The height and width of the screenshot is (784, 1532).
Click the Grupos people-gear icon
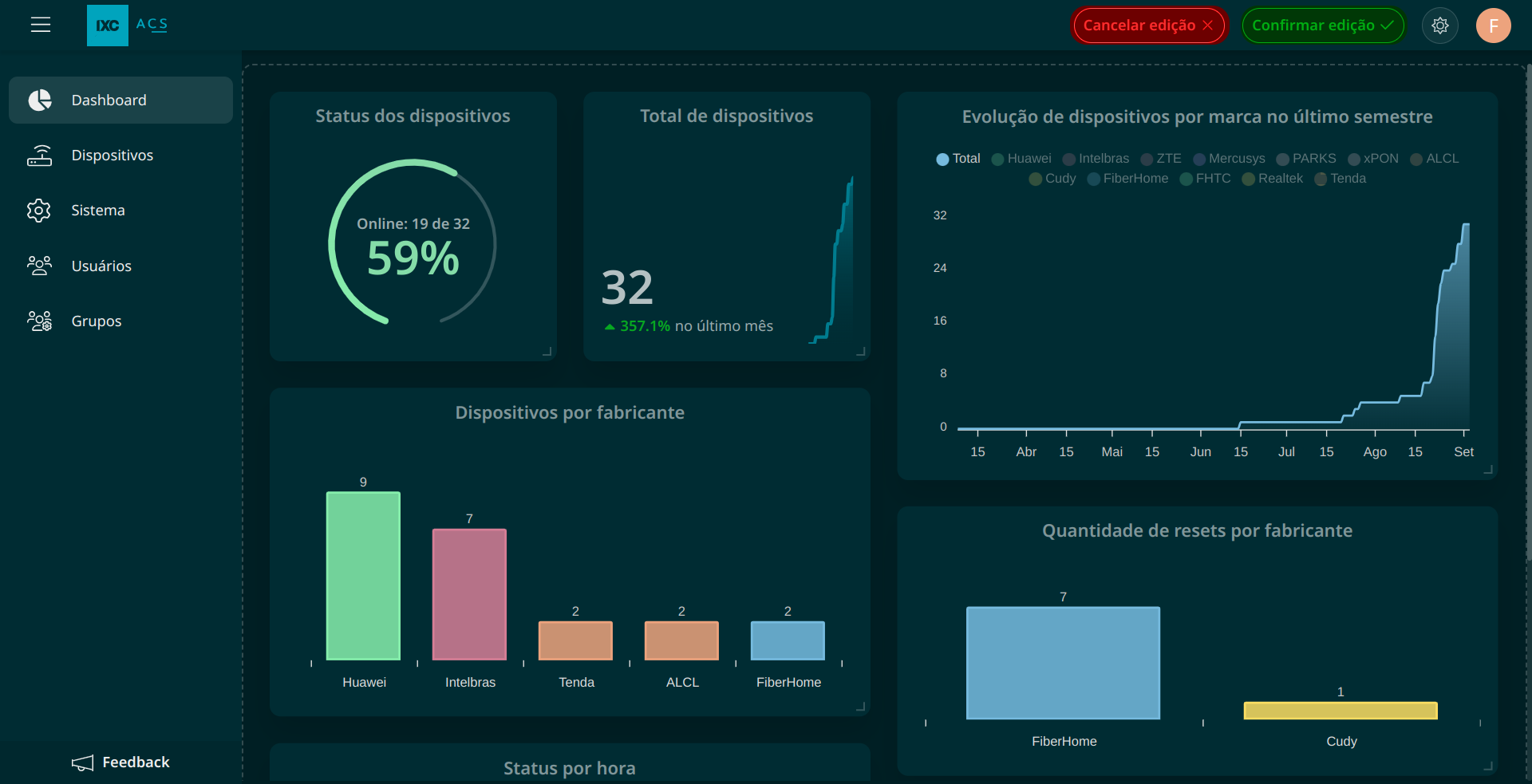point(40,321)
